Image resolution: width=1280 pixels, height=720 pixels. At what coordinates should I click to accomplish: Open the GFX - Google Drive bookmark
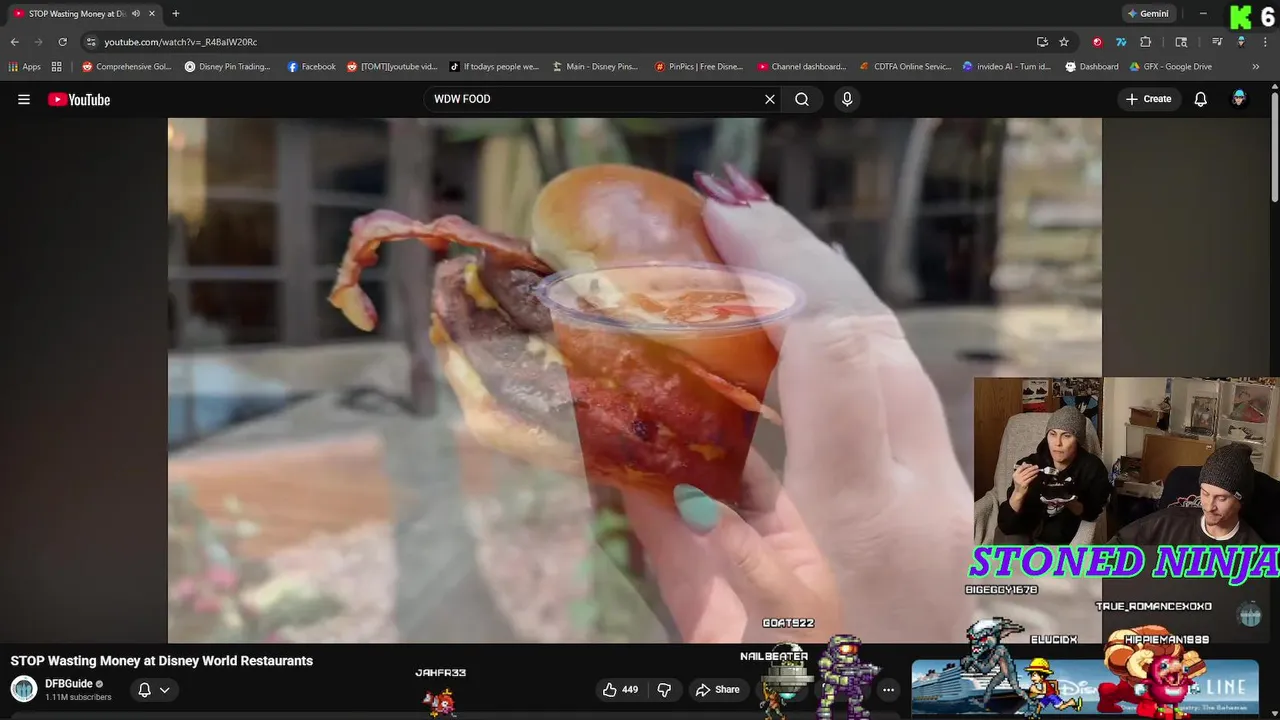click(x=1170, y=67)
